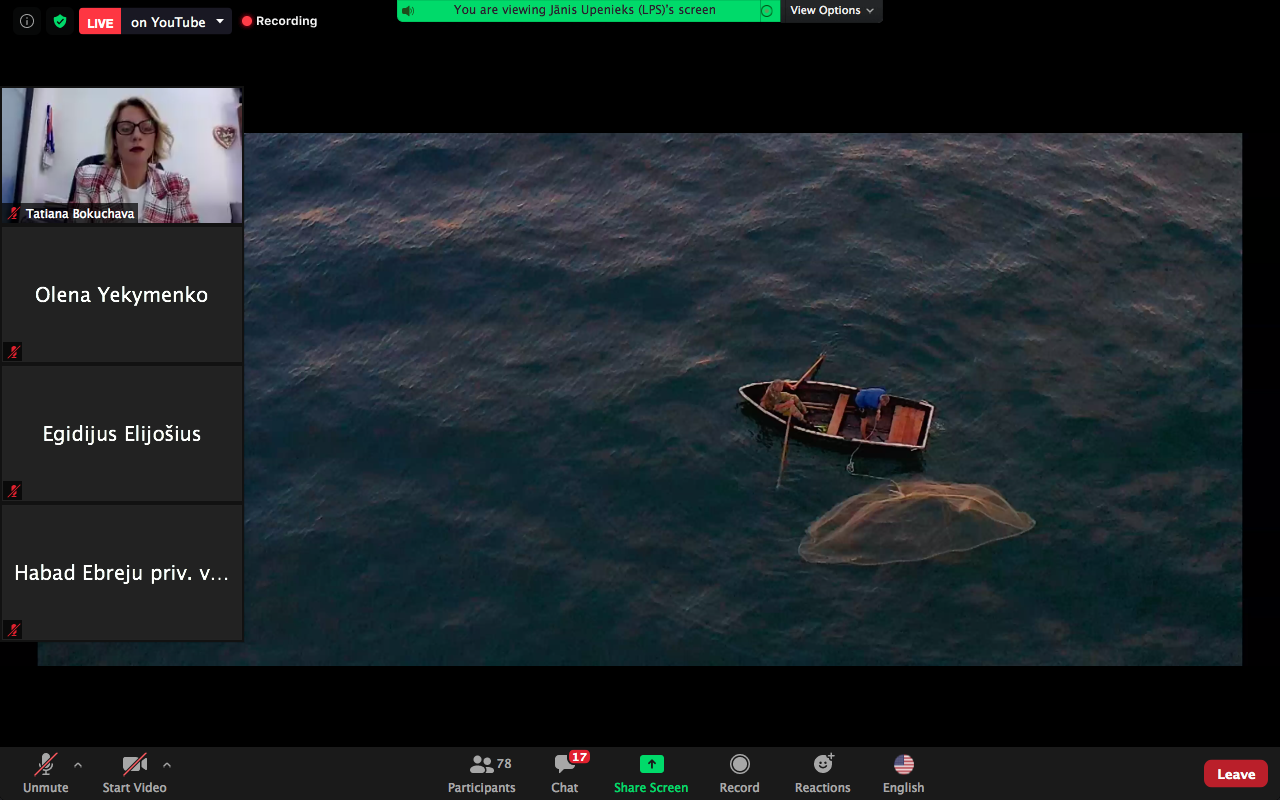Expand audio options arrow next to Unmute
The image size is (1280, 800).
(x=78, y=765)
